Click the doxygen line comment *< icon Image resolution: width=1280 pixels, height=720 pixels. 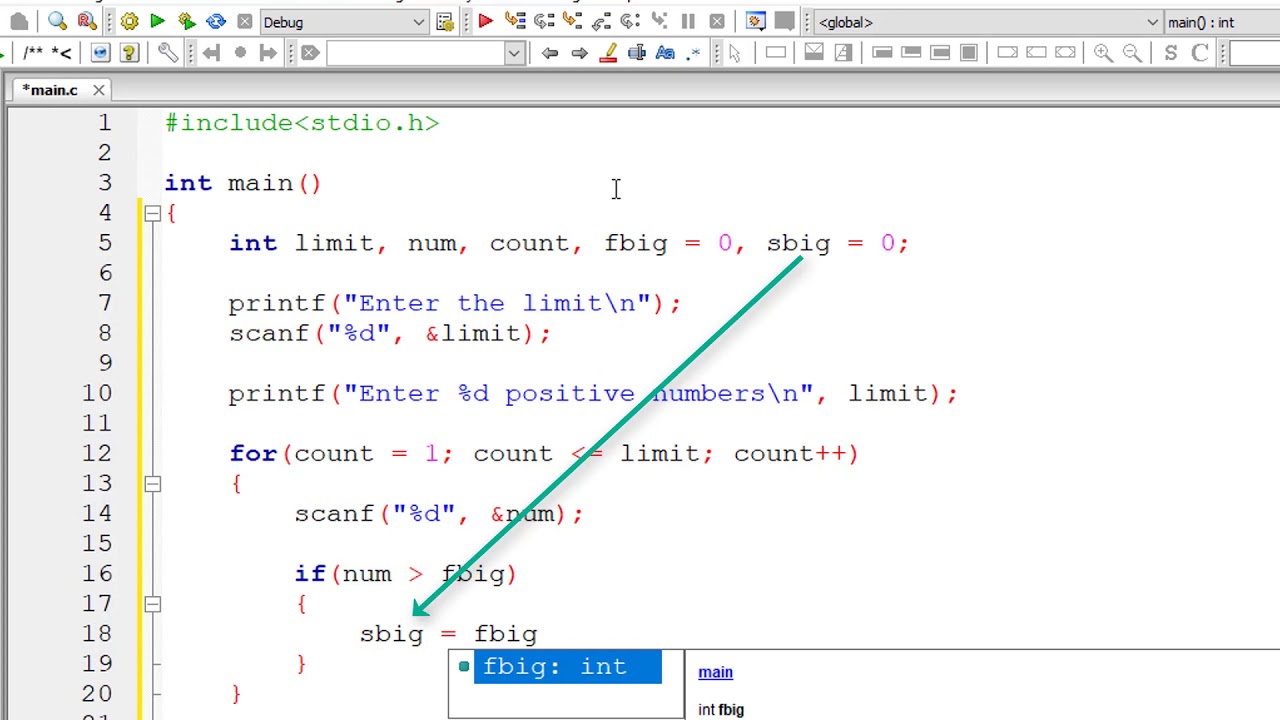click(x=61, y=53)
